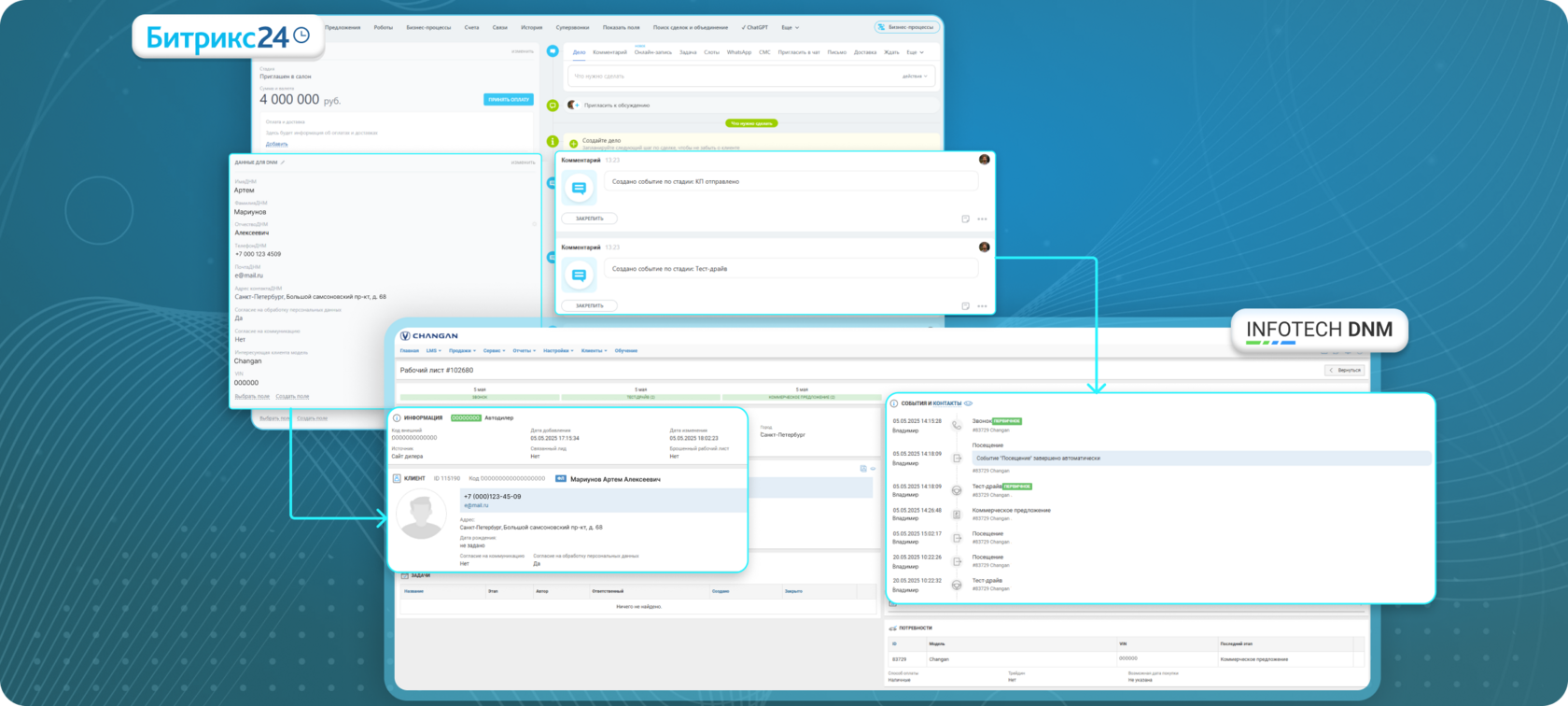Click изменить link in Данные для DNM
The width and height of the screenshot is (1568, 706).
523,162
